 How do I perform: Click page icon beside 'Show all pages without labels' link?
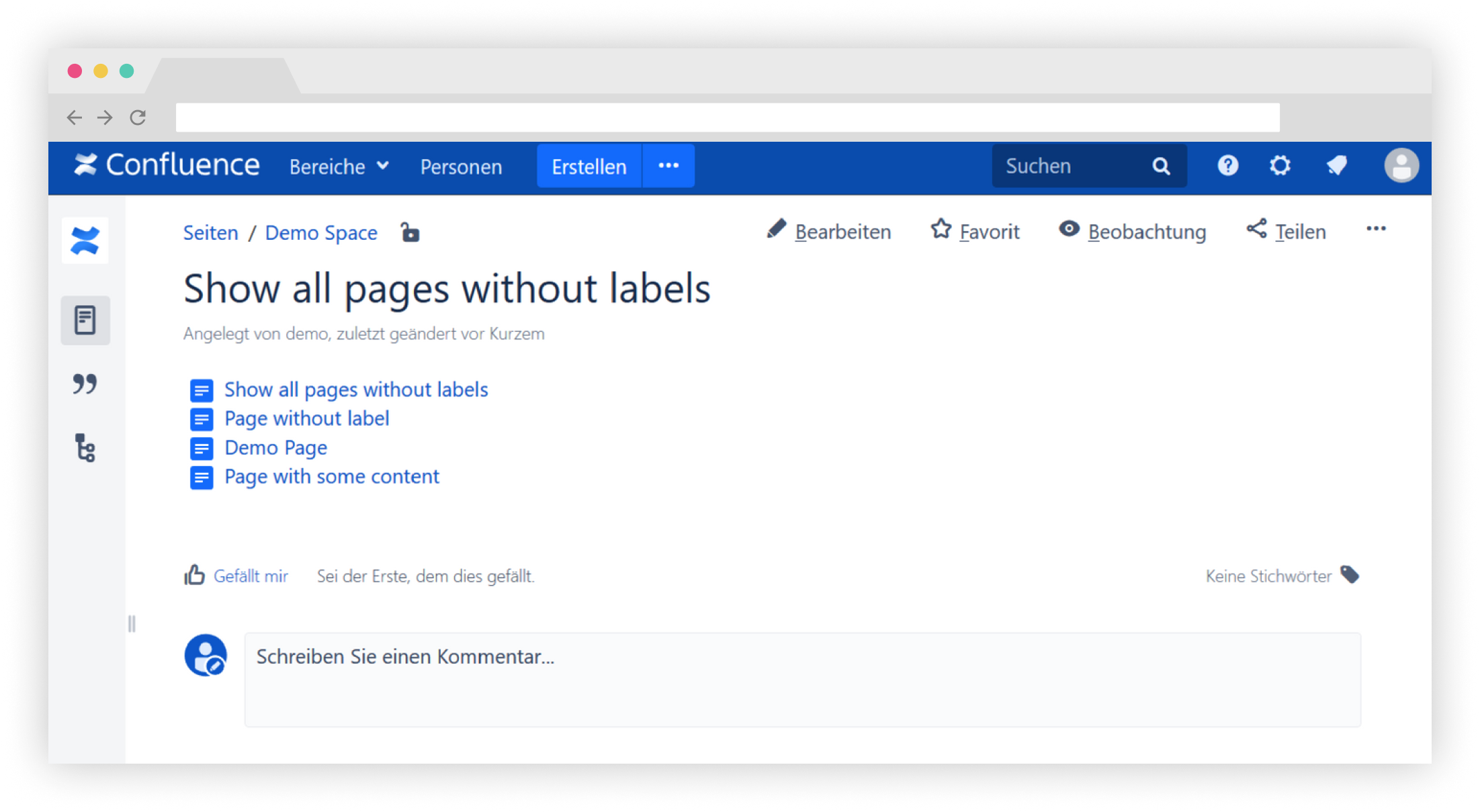coord(202,390)
